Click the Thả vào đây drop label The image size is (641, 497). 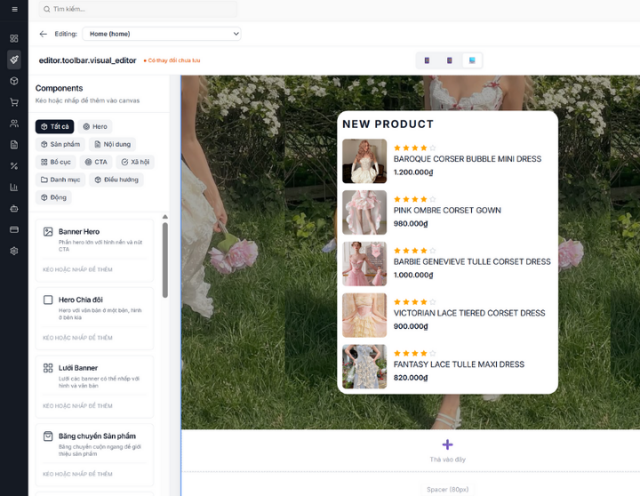tap(448, 460)
